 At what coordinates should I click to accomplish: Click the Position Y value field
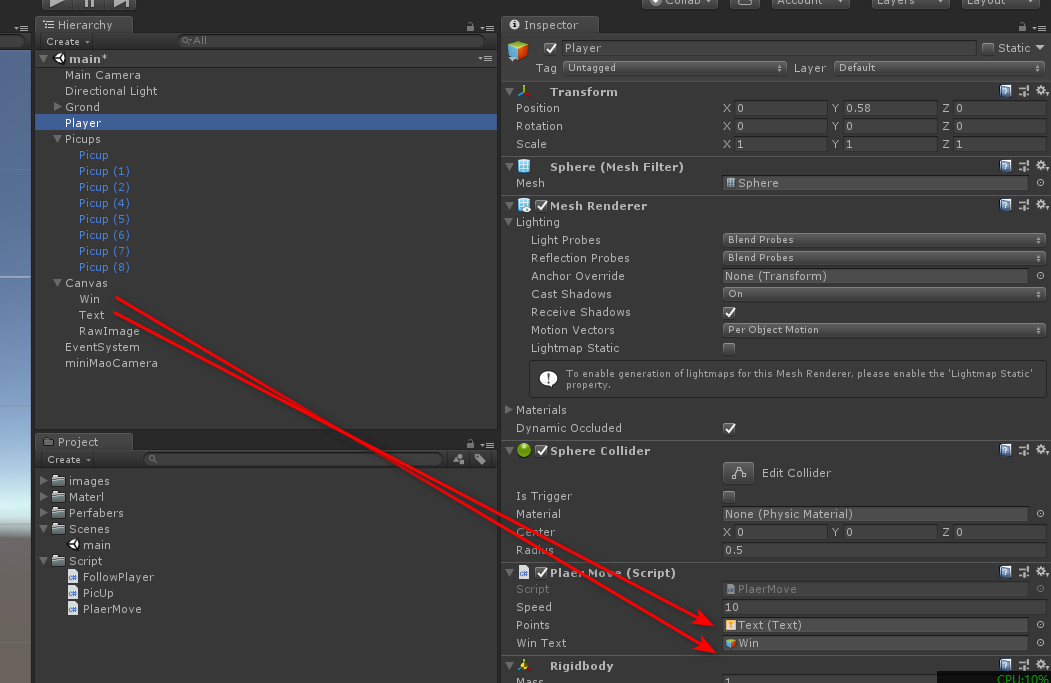click(x=889, y=108)
